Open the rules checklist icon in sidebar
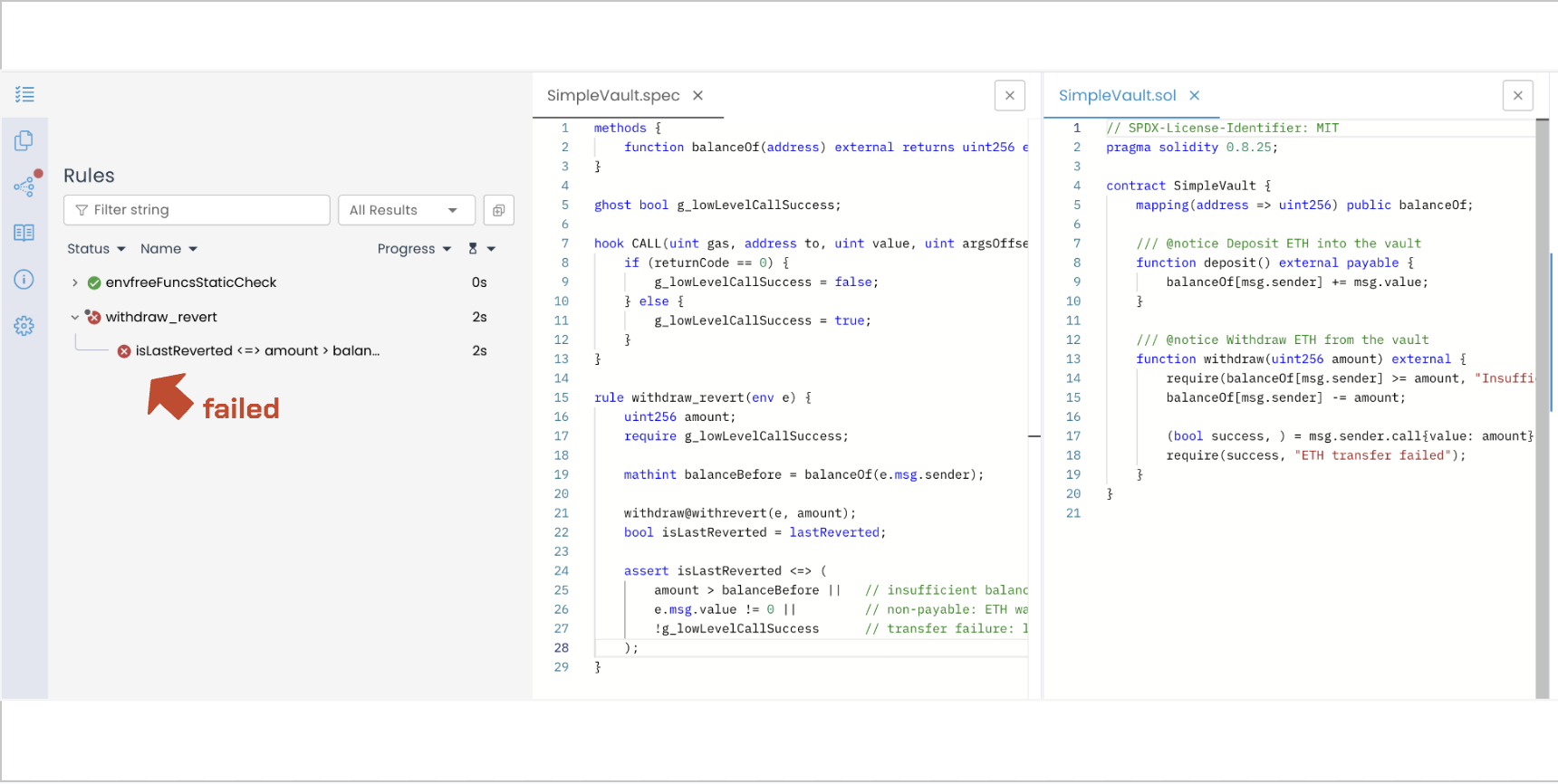 click(24, 94)
